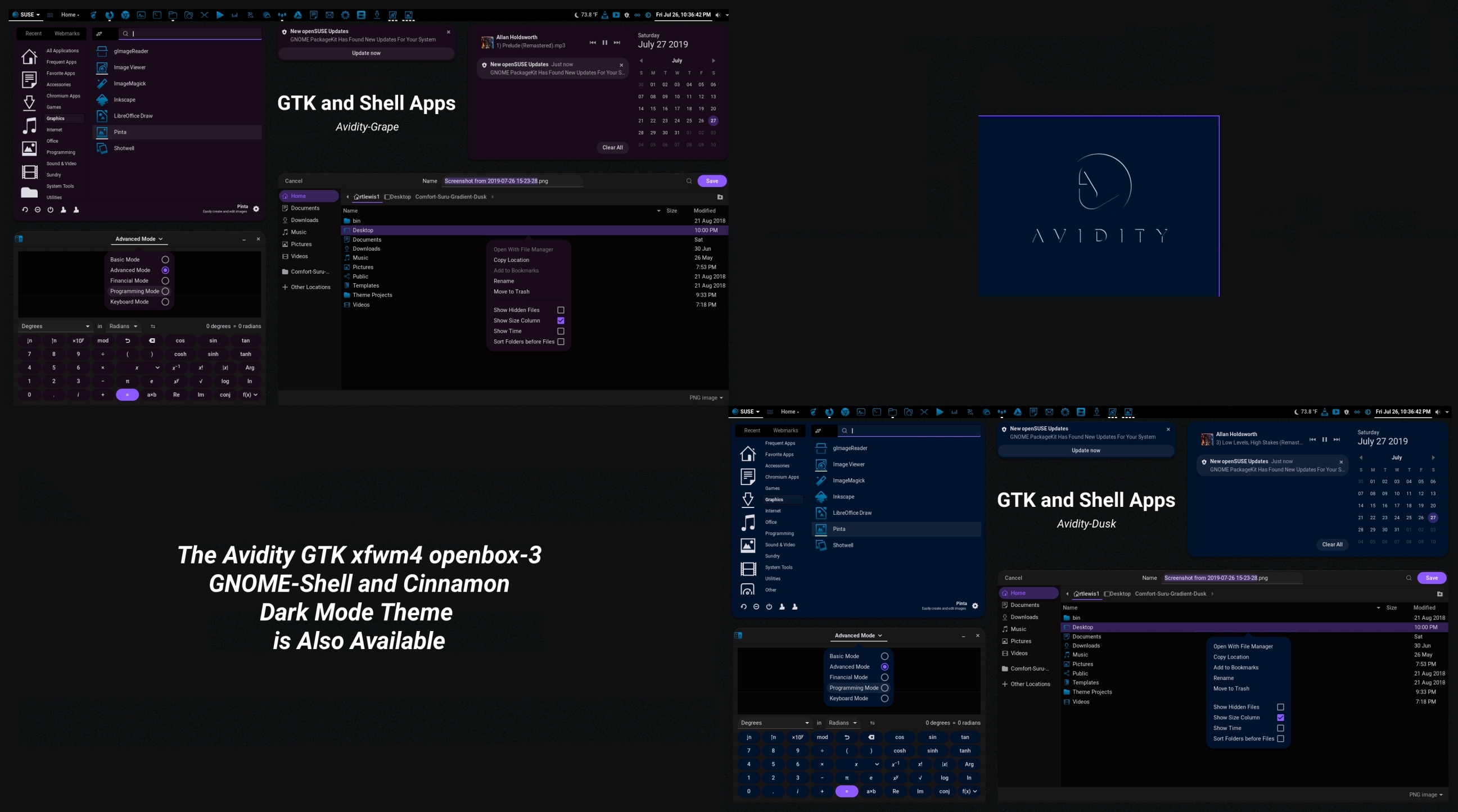Check Show Hidden Files in the Dusk context menu
The image size is (1458, 812).
[1280, 707]
